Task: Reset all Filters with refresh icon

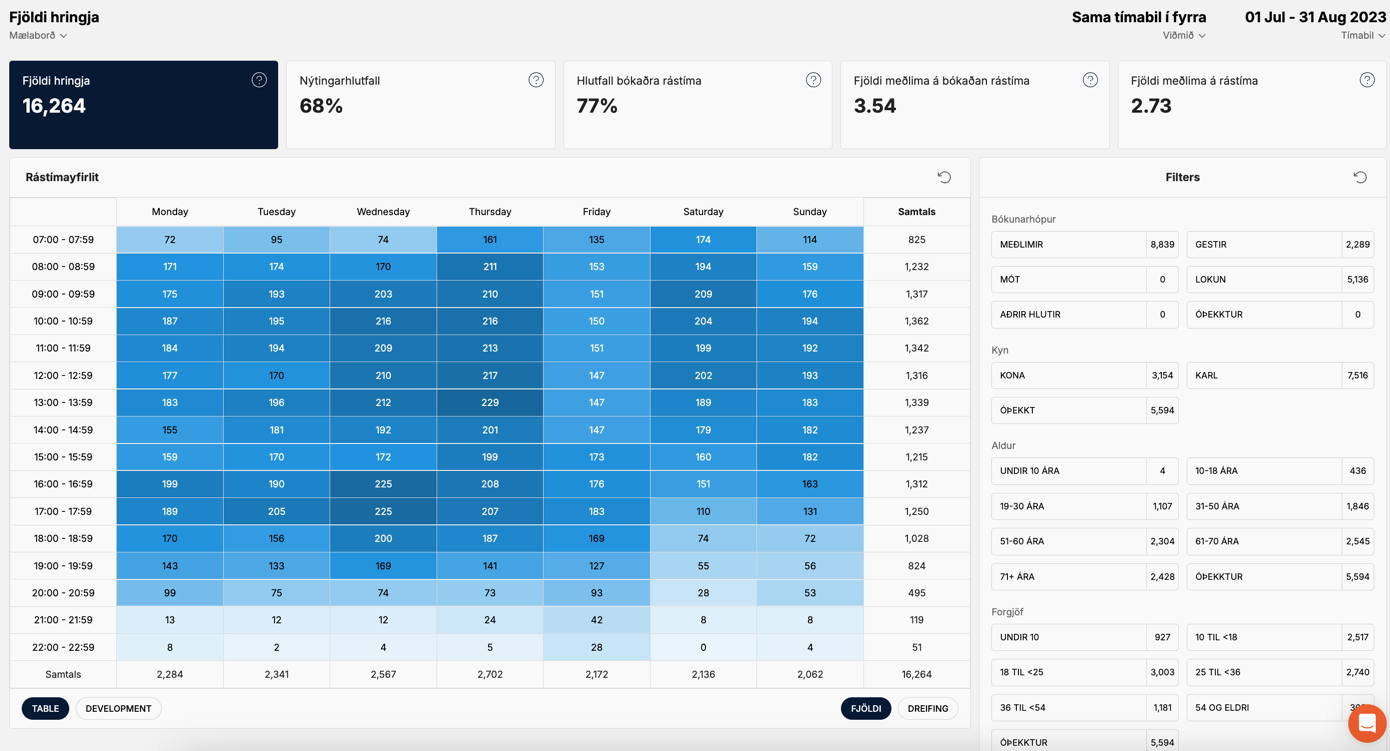Action: (x=1360, y=177)
